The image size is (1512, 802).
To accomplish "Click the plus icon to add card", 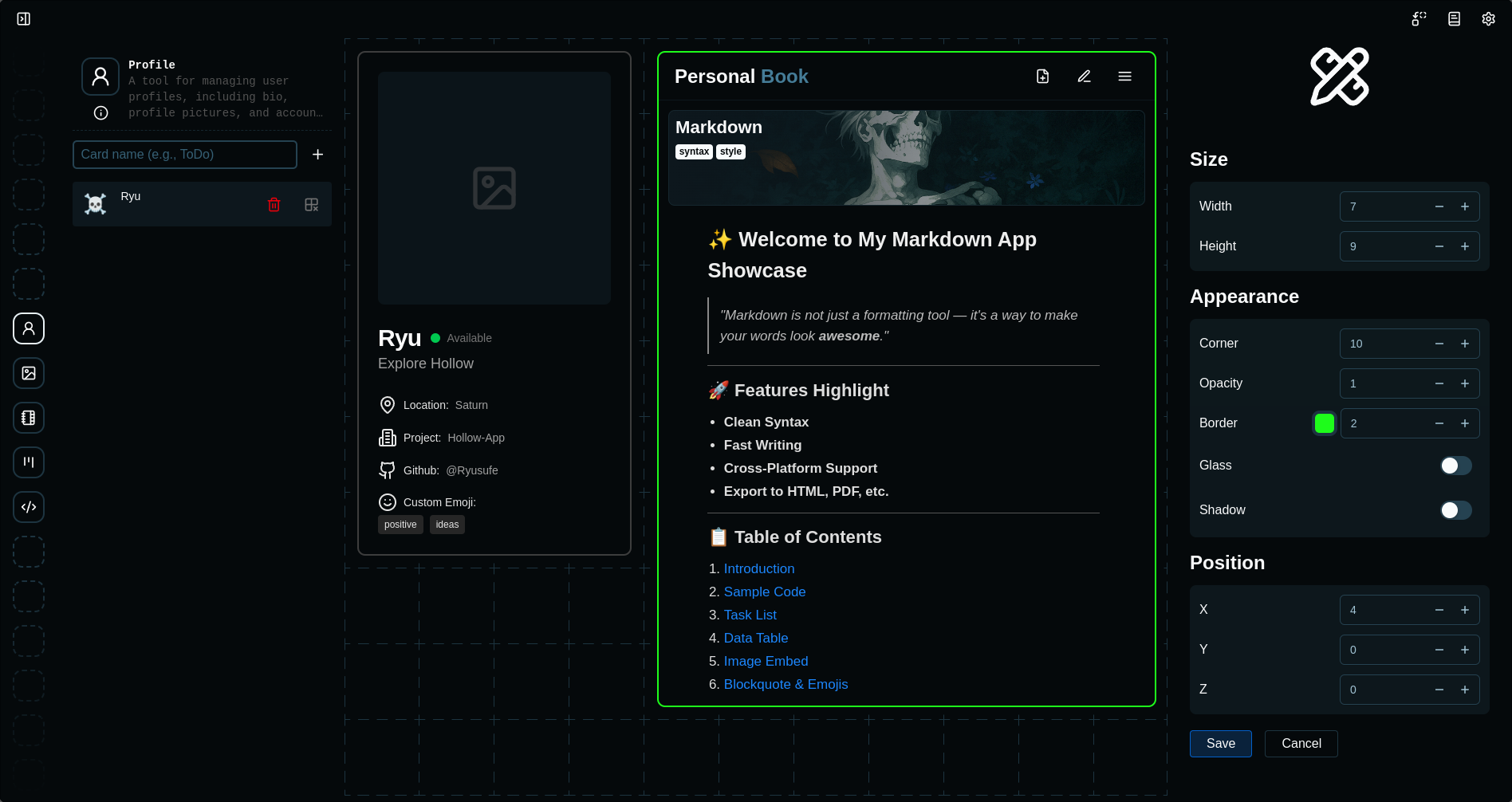I will tap(317, 155).
